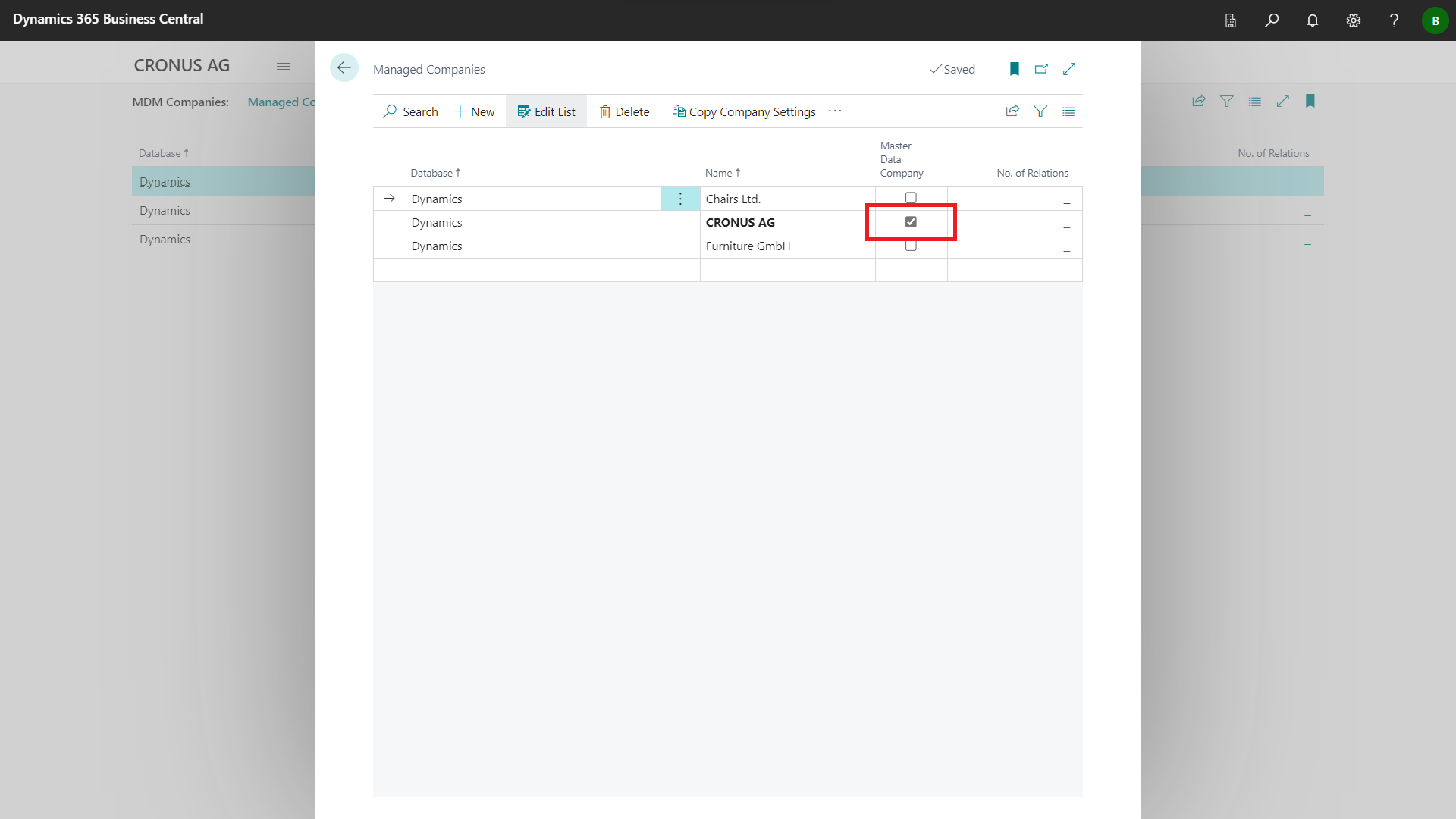Change list layout view in dialog
The image size is (1456, 819).
[1068, 111]
